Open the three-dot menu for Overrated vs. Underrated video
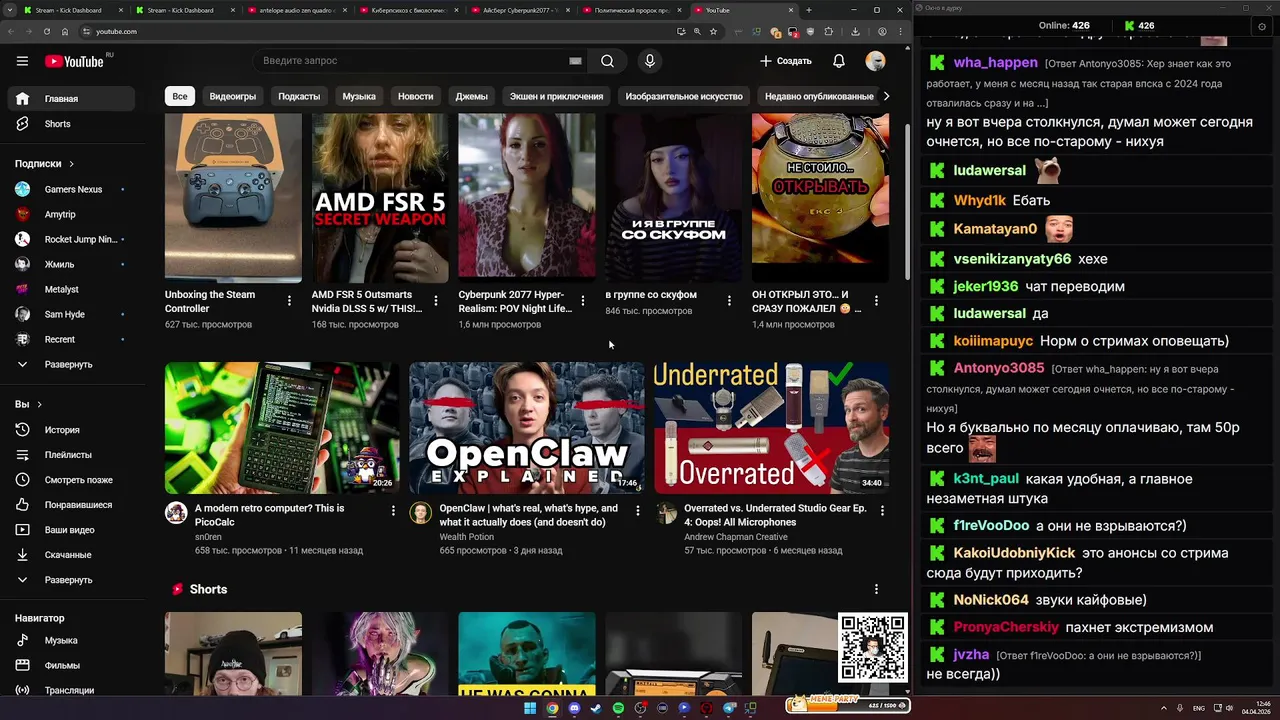1280x720 pixels. click(882, 510)
